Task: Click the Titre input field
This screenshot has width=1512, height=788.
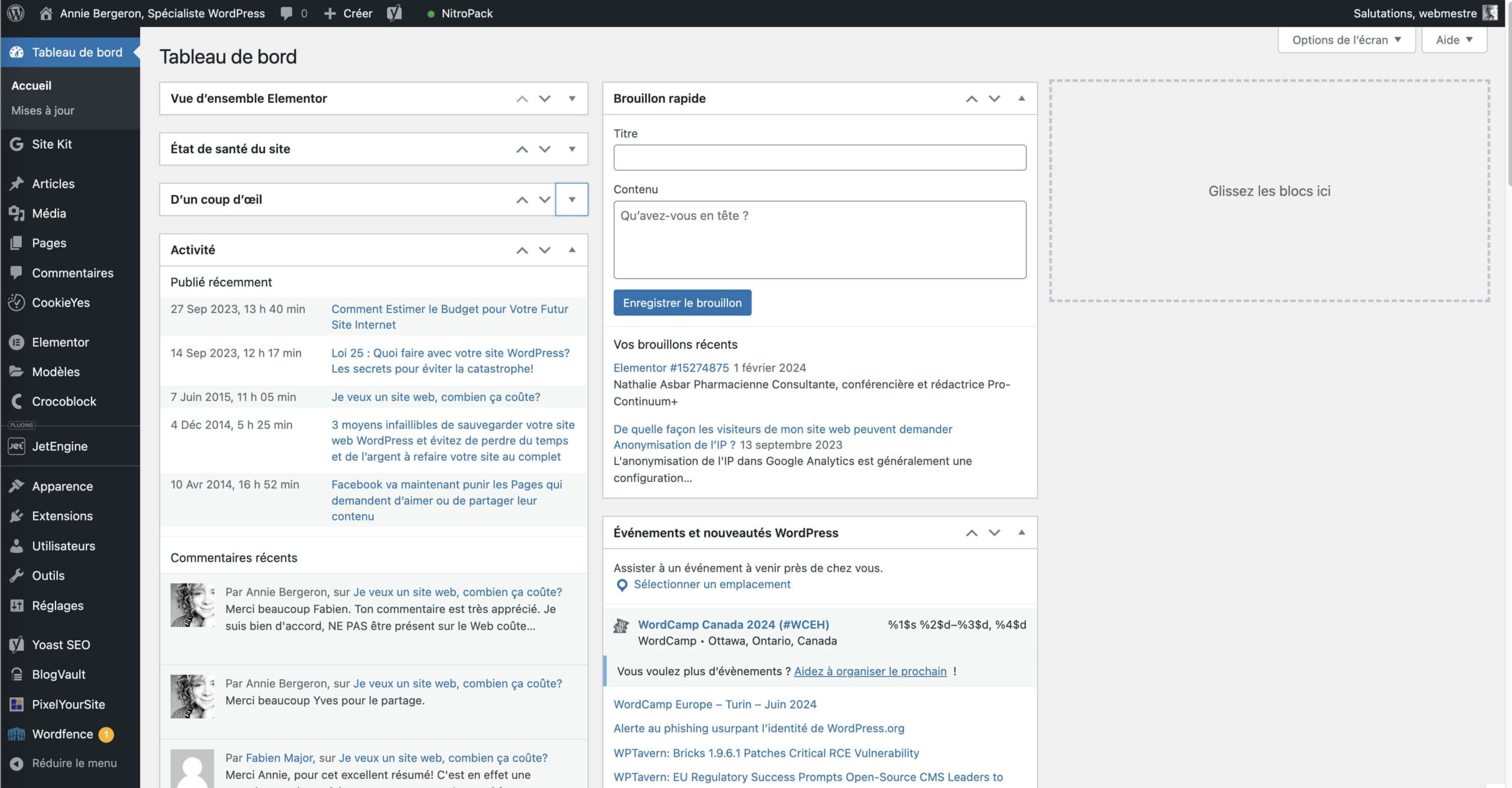Action: pos(820,157)
